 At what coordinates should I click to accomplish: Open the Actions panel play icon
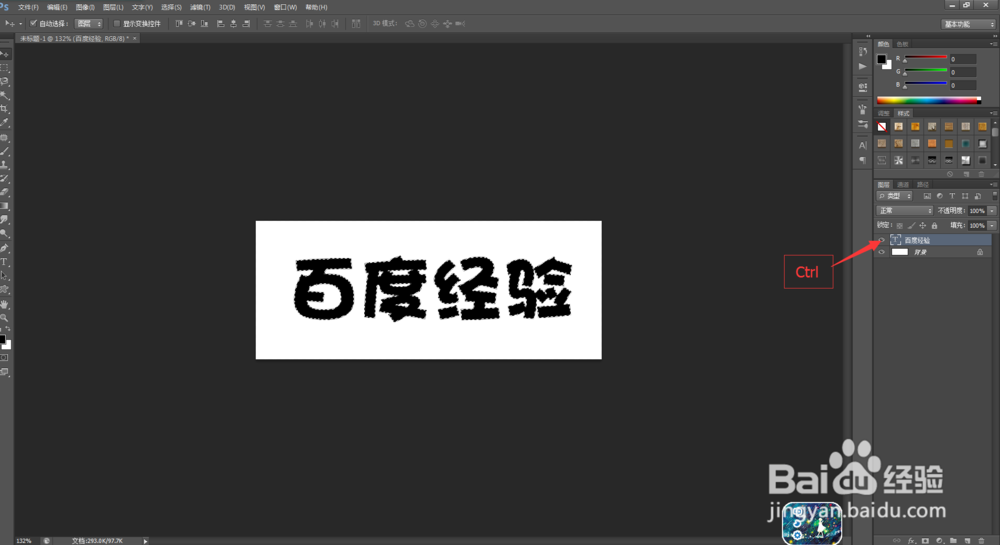(x=863, y=66)
